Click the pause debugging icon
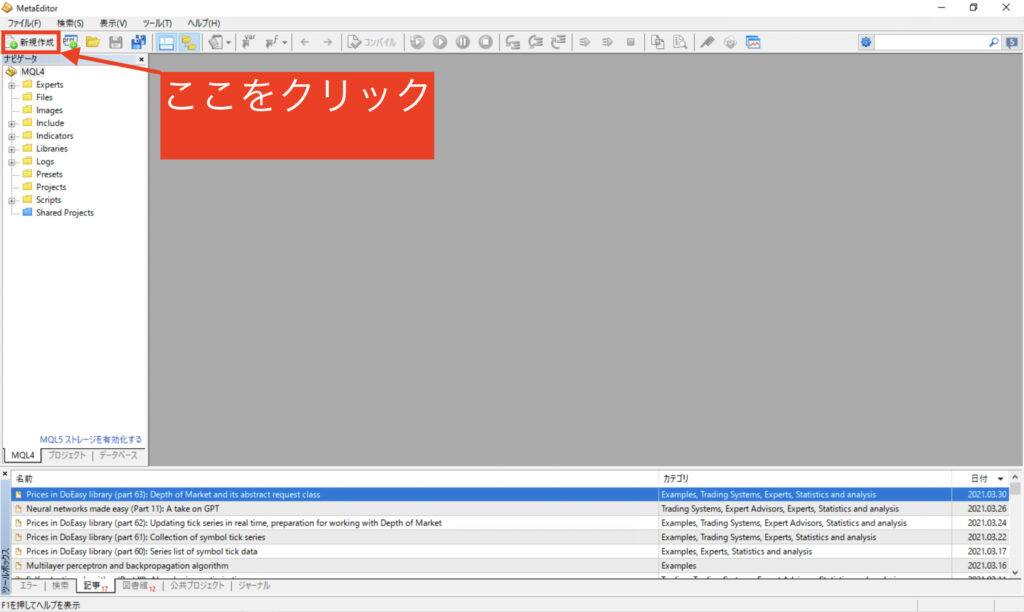Viewport: 1024px width, 612px height. [463, 42]
